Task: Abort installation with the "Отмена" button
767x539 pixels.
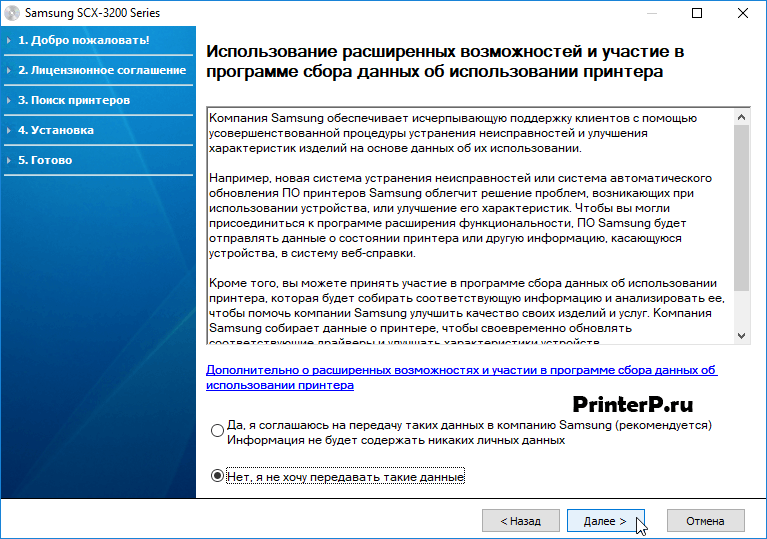Action: tap(705, 521)
